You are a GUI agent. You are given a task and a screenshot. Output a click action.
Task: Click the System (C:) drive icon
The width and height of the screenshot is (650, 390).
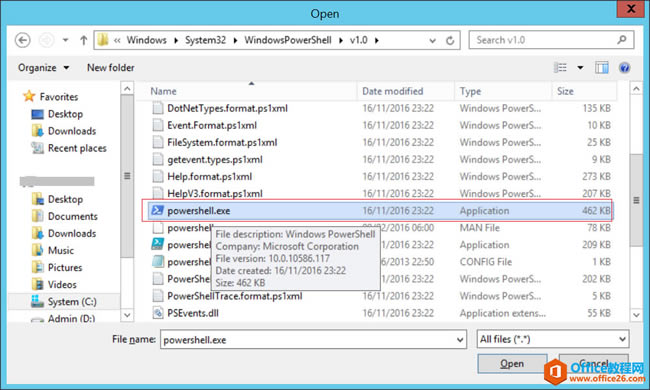[37, 301]
